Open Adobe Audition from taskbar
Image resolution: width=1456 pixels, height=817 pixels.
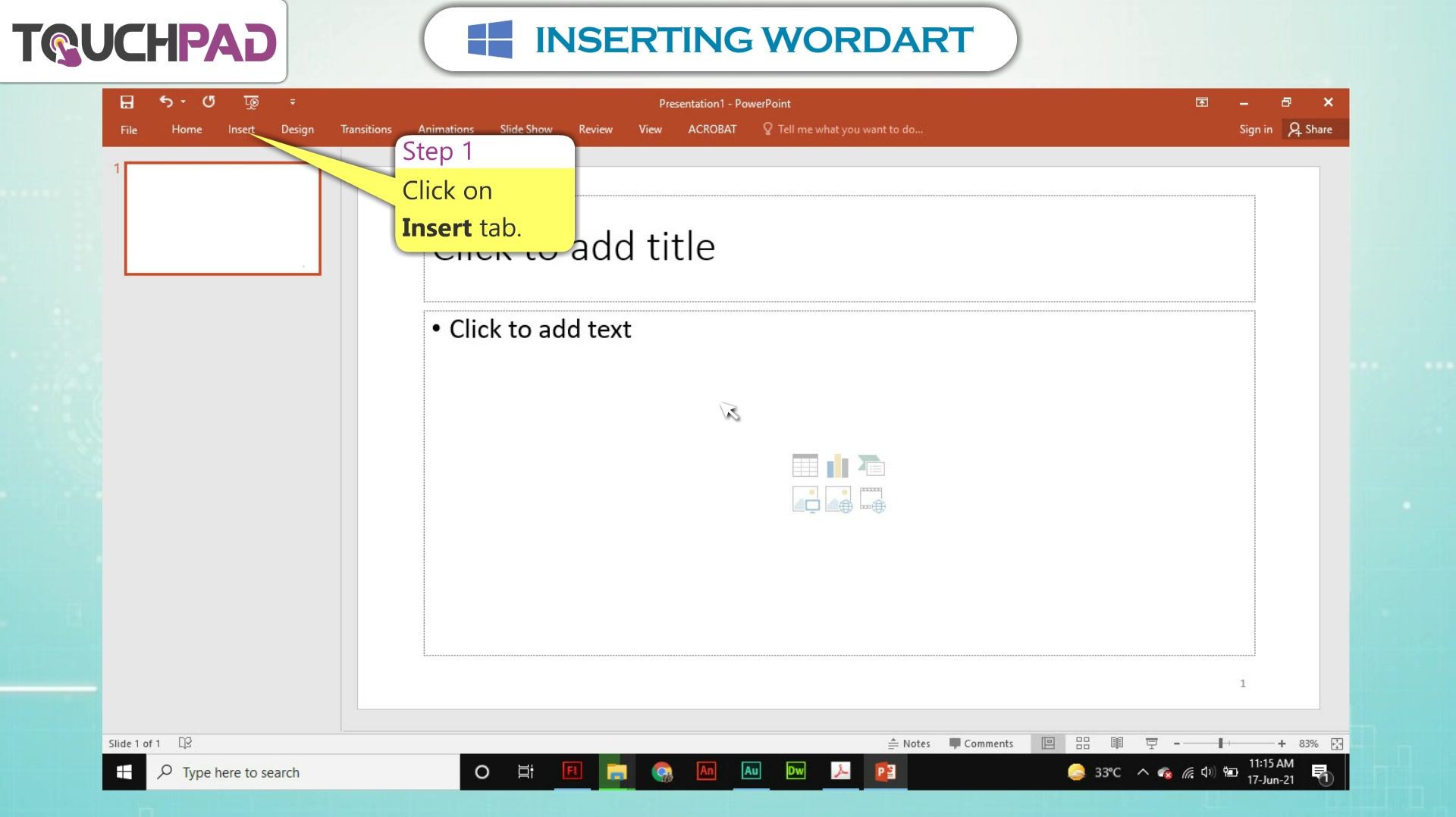tap(751, 772)
